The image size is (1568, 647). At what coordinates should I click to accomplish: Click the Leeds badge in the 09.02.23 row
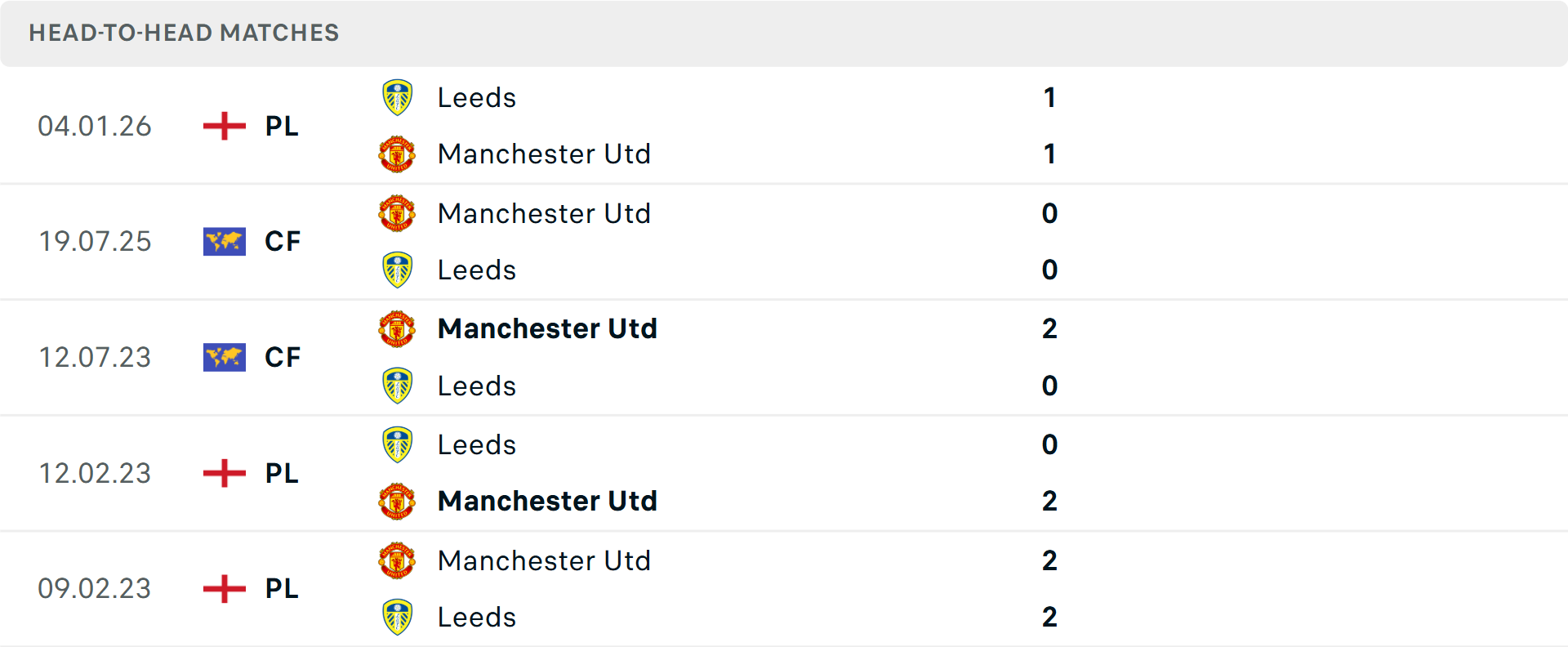tap(398, 617)
